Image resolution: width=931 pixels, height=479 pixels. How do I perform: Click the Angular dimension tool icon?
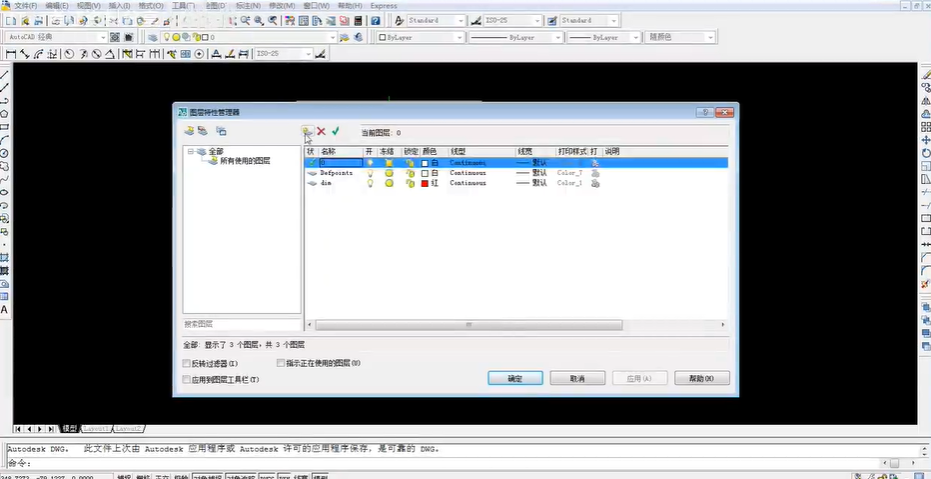coord(110,54)
